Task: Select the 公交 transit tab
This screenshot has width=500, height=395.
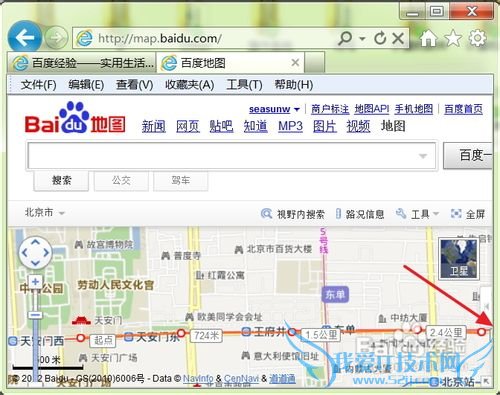Action: point(121,181)
